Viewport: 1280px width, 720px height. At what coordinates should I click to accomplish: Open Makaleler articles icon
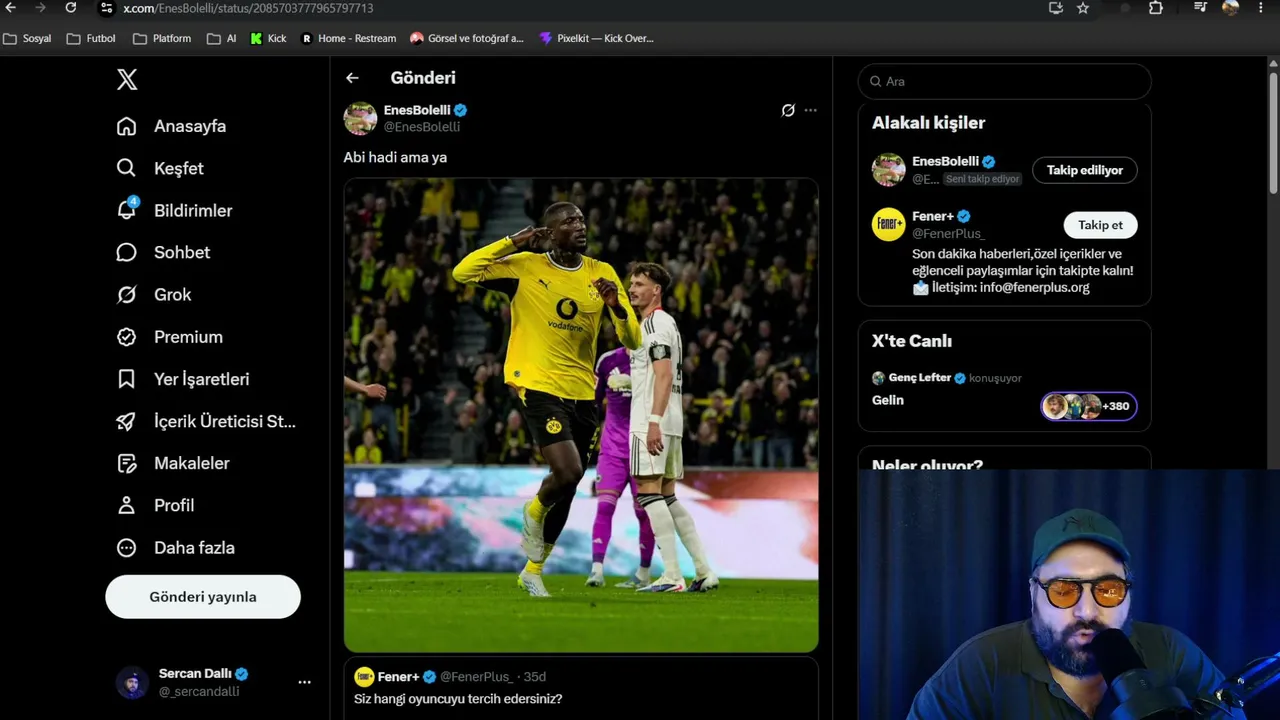pos(126,463)
